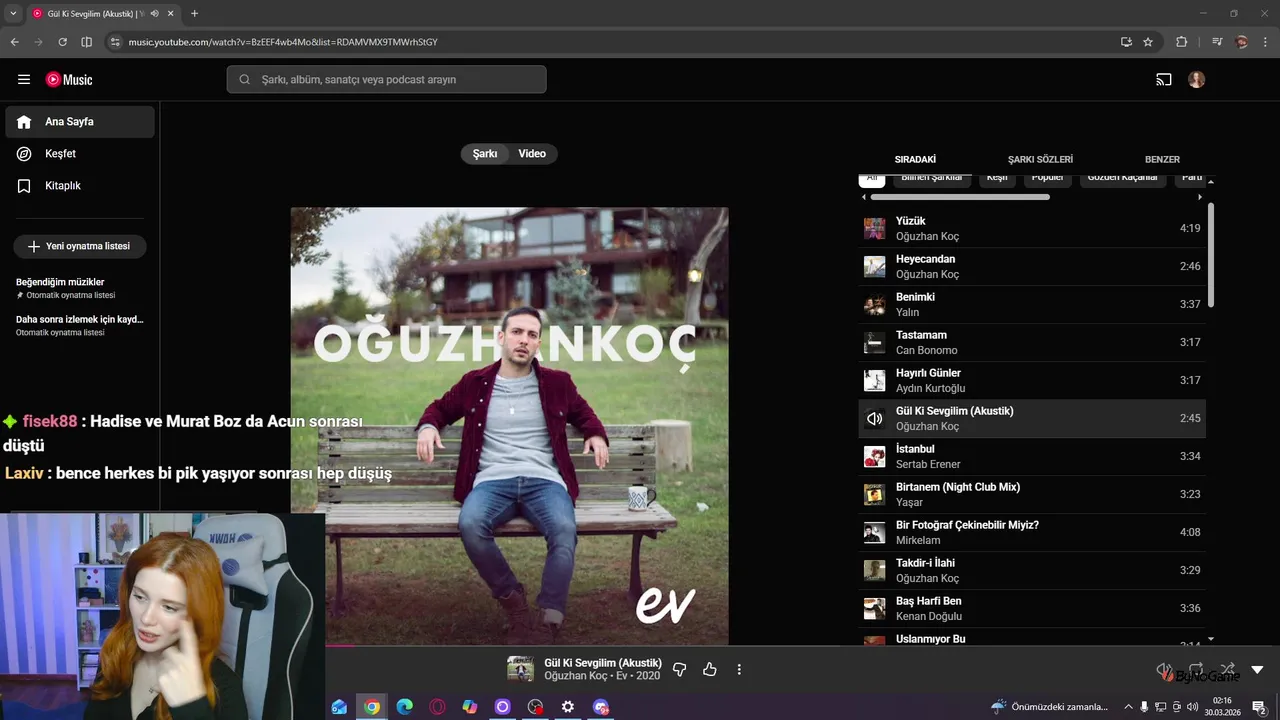Open Settings gear in the taskbar
The height and width of the screenshot is (720, 1280).
point(568,707)
